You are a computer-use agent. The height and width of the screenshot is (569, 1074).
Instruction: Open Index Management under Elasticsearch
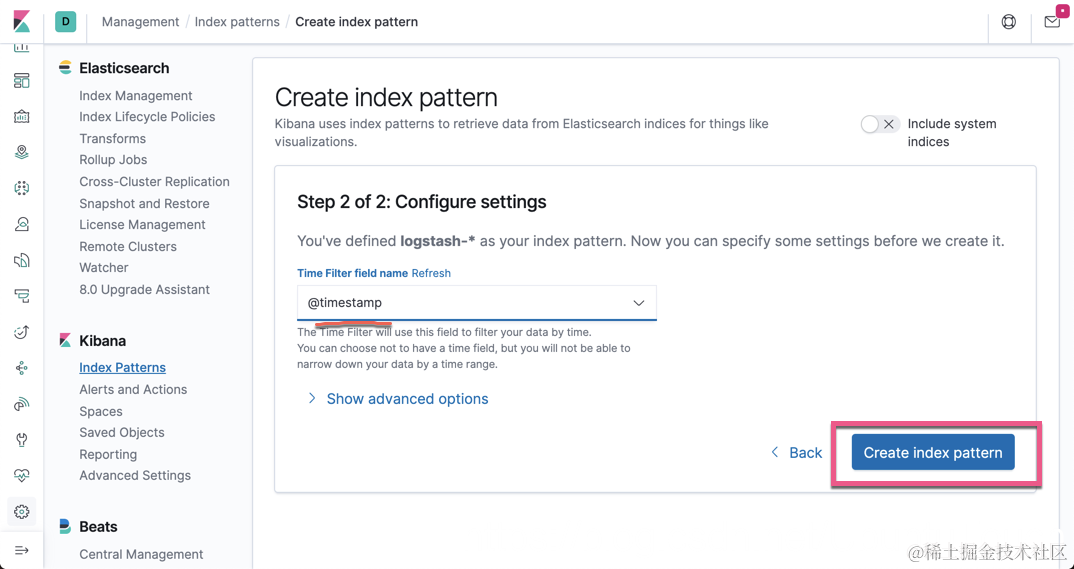[136, 96]
